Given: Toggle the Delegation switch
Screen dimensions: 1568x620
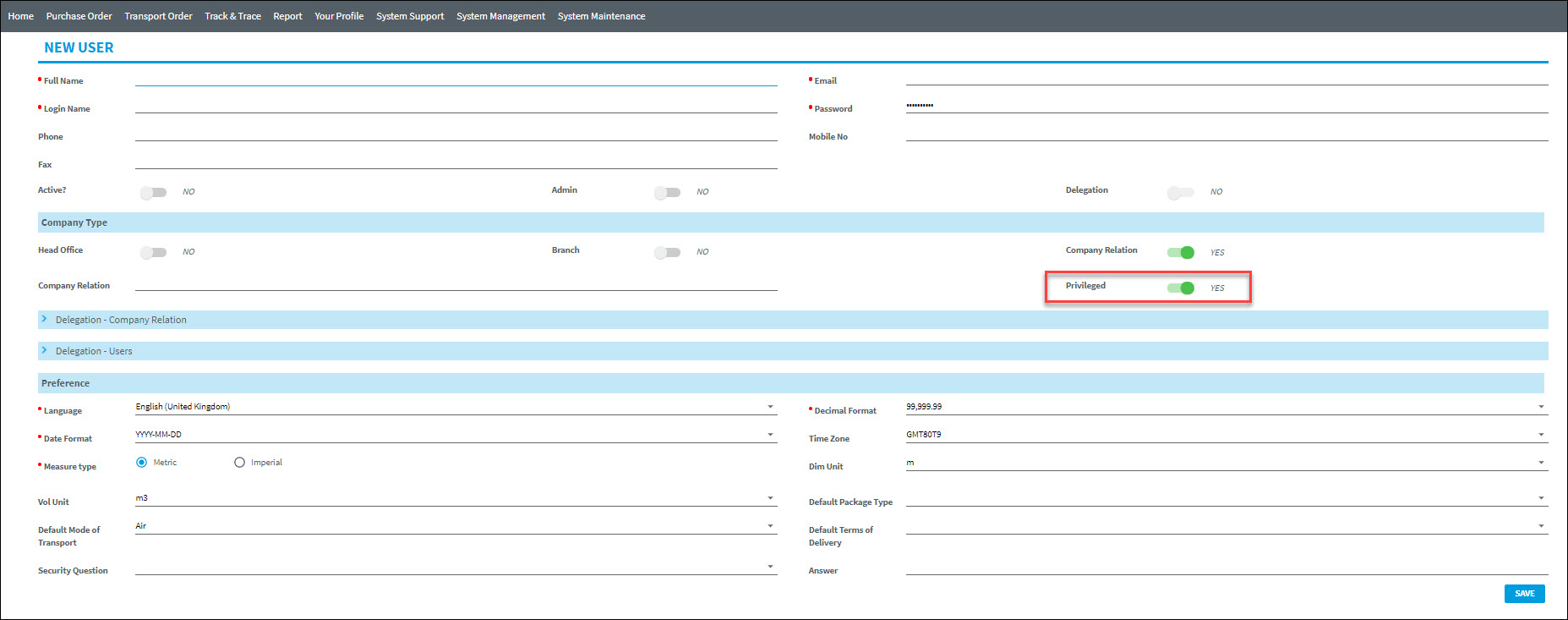Looking at the screenshot, I should coord(1181,192).
